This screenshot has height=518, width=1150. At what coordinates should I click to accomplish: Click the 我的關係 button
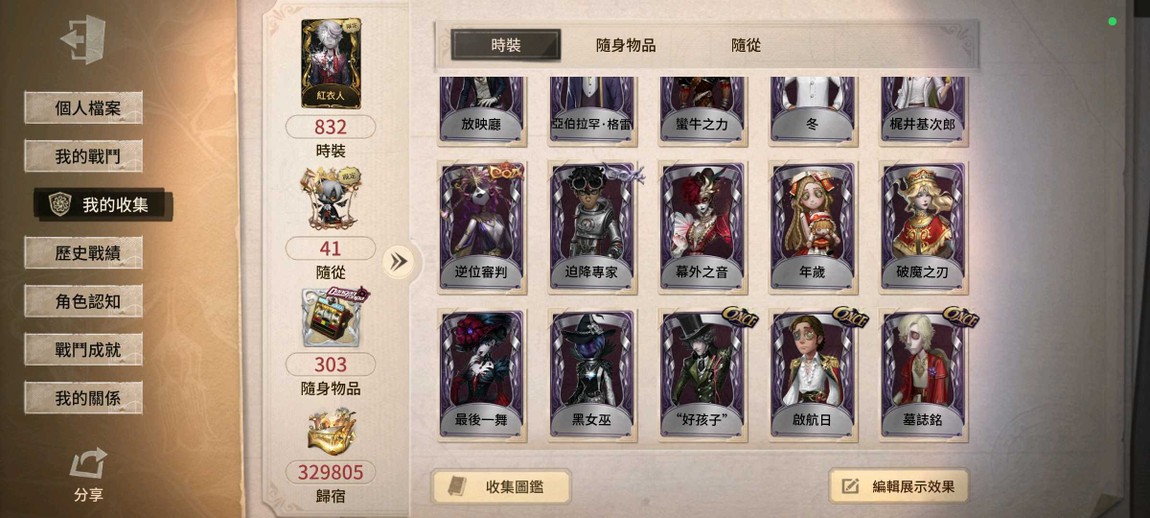[84, 398]
